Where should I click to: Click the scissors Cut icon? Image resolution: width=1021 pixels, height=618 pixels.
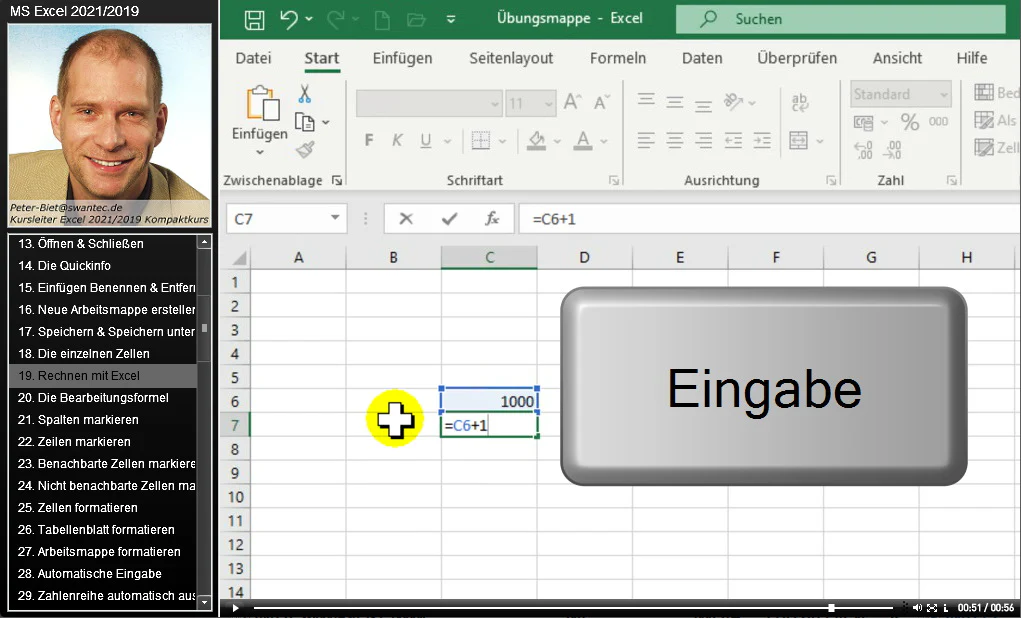(x=304, y=94)
